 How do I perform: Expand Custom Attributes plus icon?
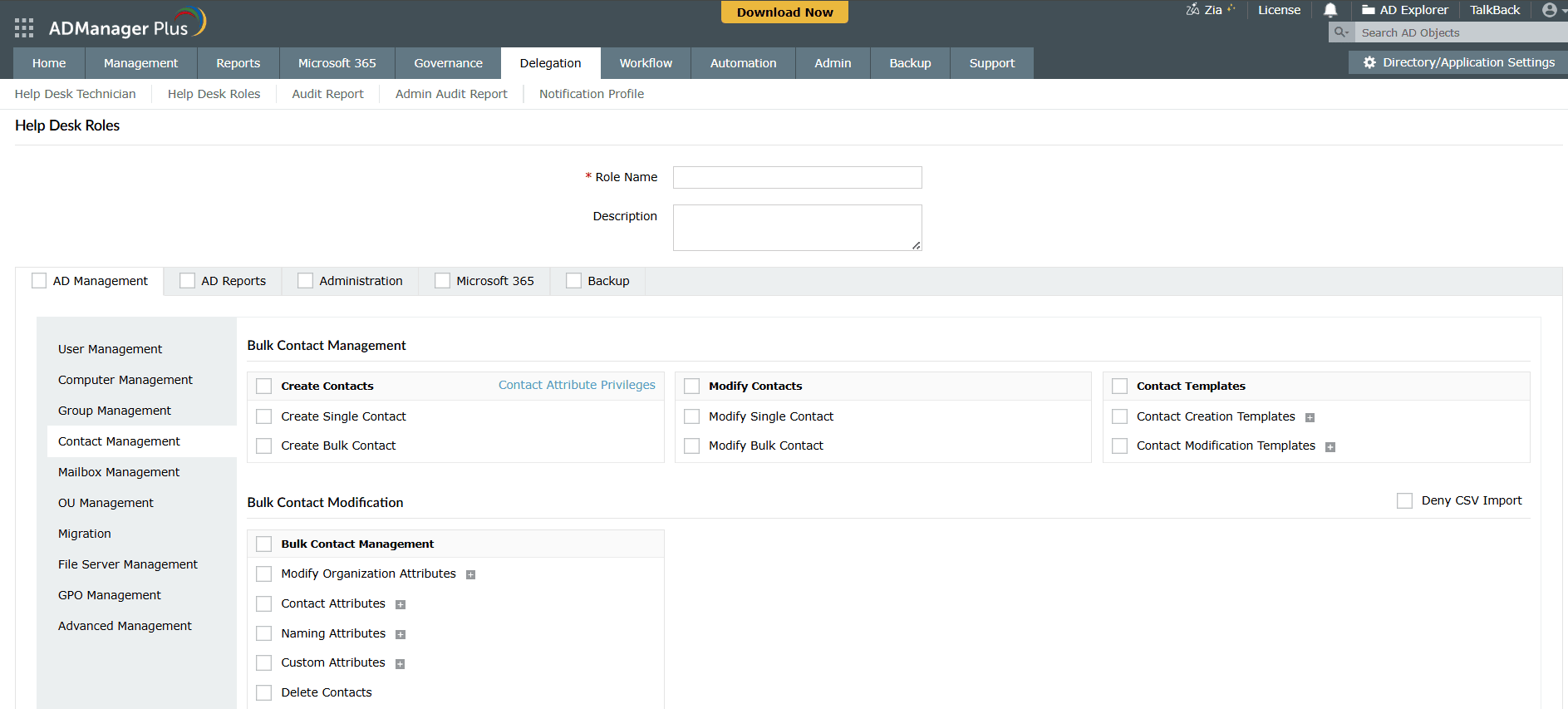coord(400,664)
